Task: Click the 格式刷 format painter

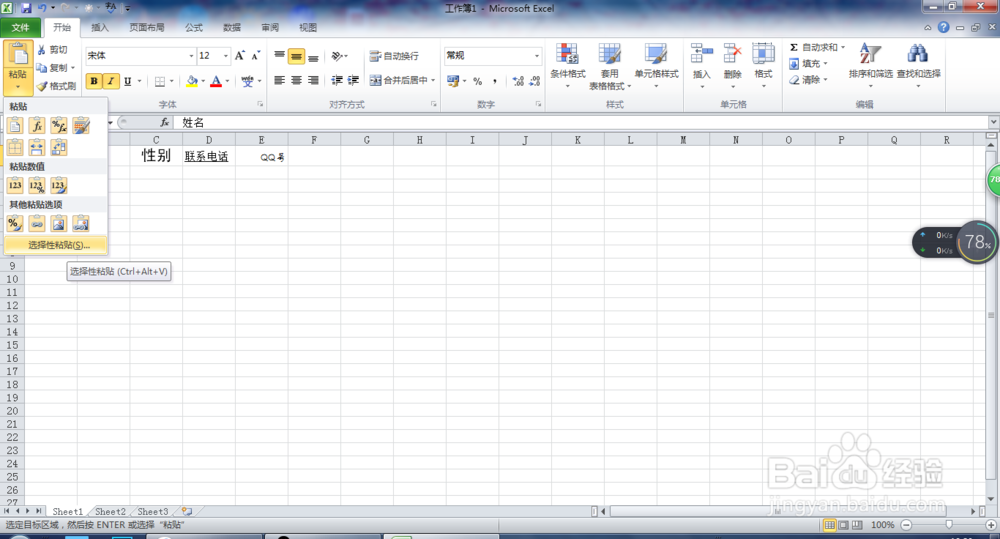Action: point(56,85)
